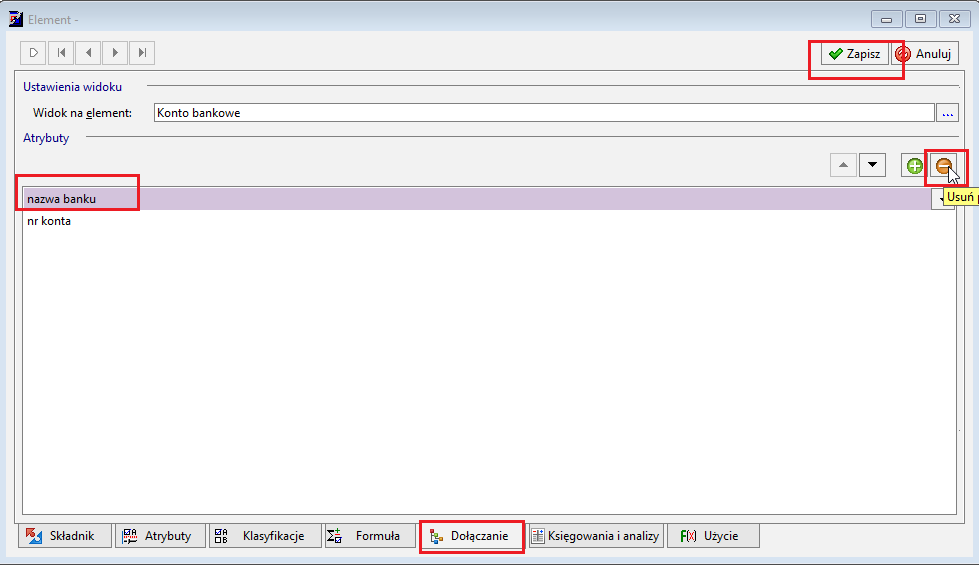
Task: Switch to the Użycie tab
Action: point(713,536)
